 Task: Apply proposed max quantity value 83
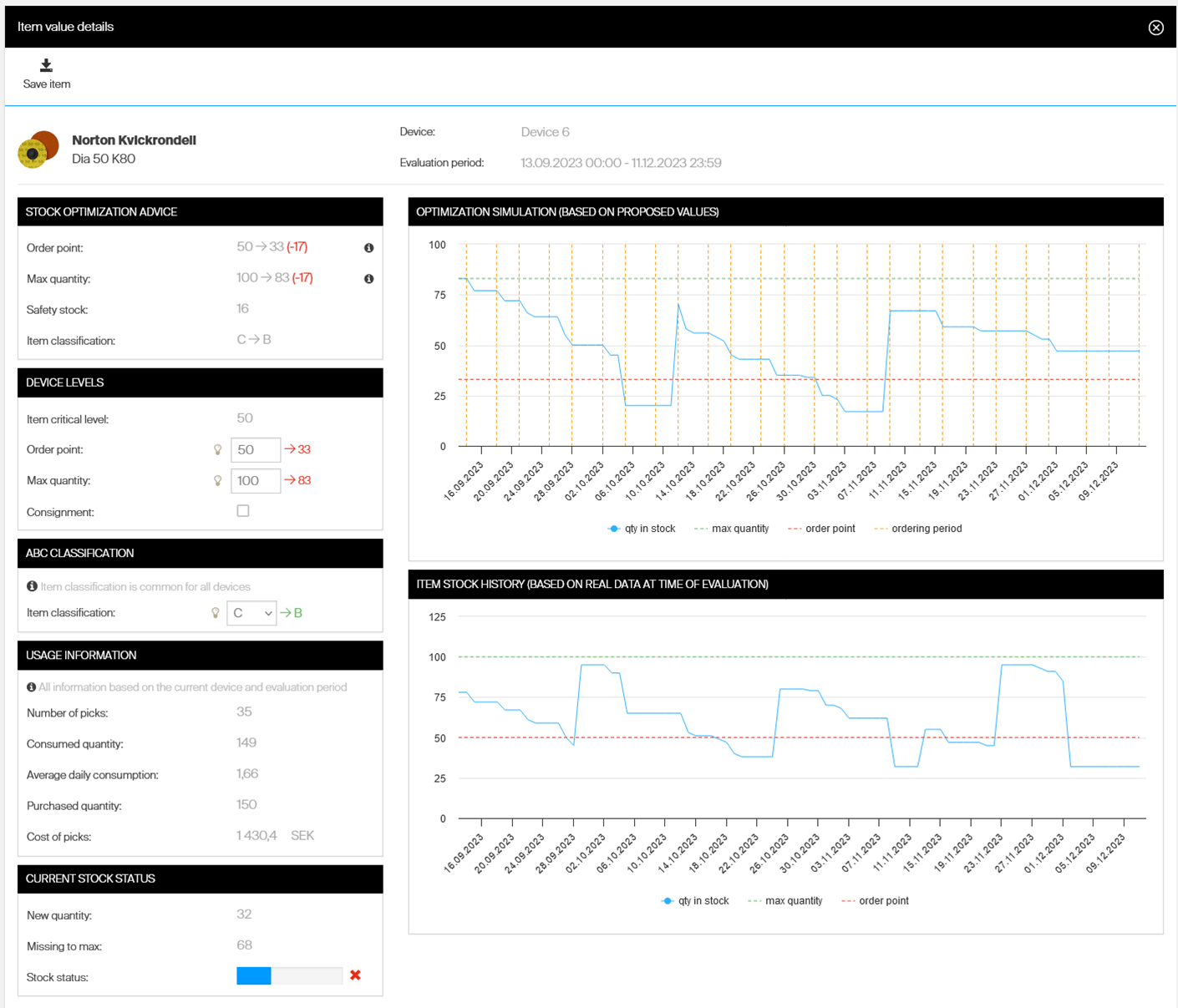(297, 481)
